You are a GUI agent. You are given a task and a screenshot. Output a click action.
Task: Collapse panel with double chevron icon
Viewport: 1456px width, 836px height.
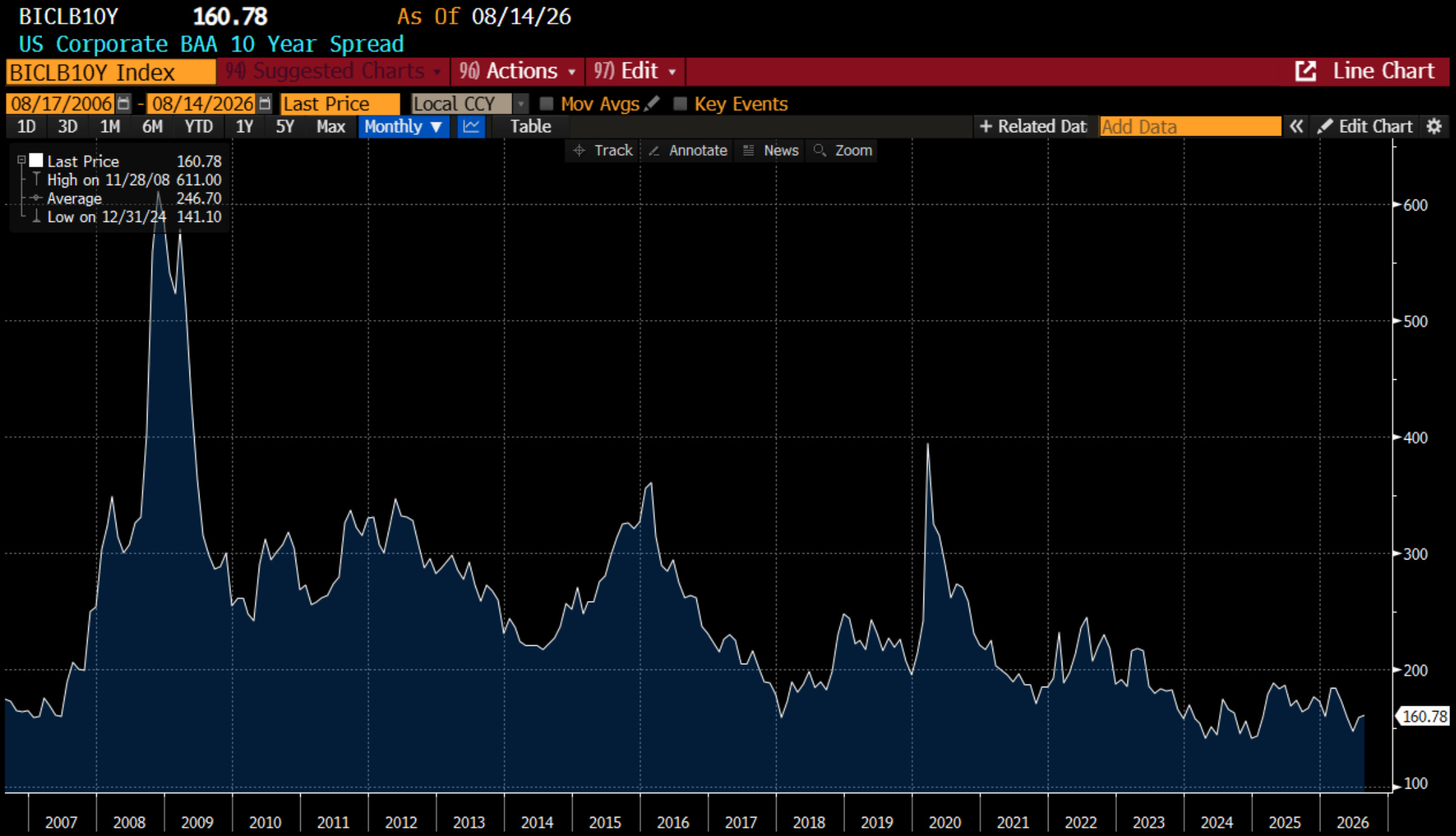point(1296,126)
